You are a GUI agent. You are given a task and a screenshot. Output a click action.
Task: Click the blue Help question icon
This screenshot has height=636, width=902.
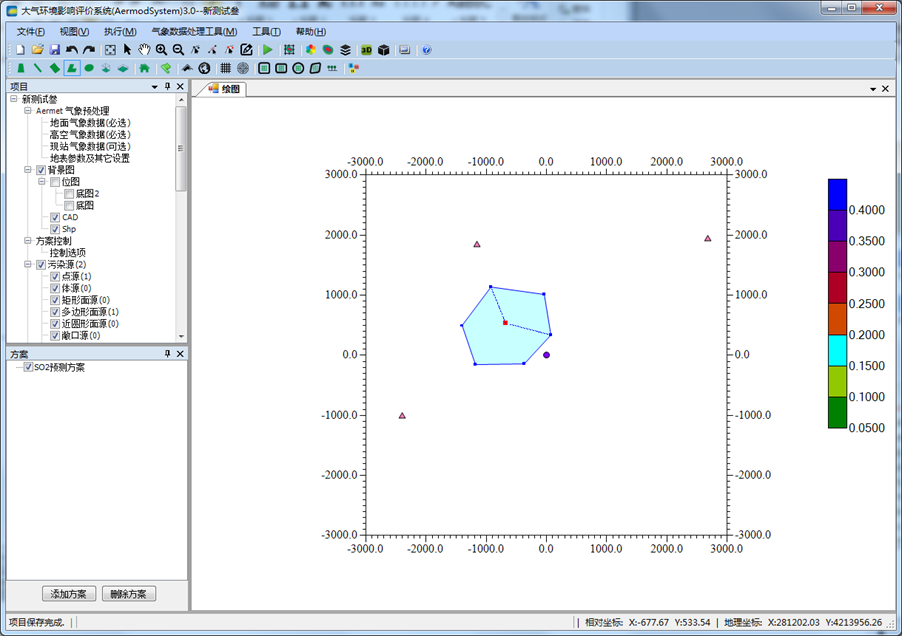coord(427,49)
